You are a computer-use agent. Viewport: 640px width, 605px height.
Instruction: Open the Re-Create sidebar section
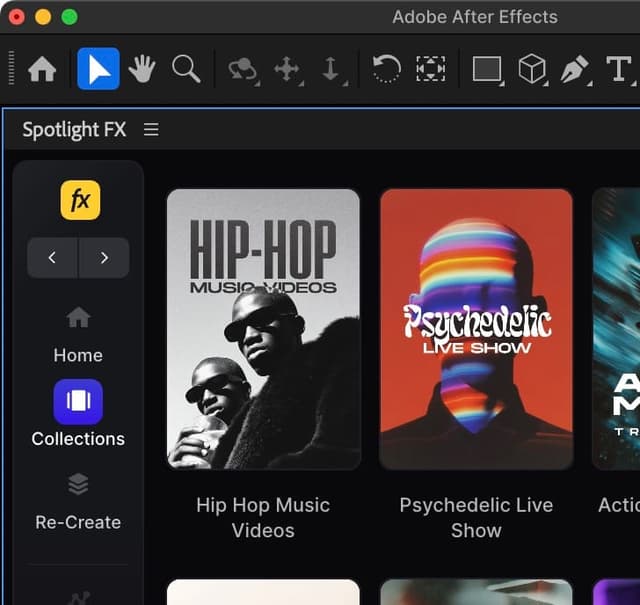click(x=78, y=502)
